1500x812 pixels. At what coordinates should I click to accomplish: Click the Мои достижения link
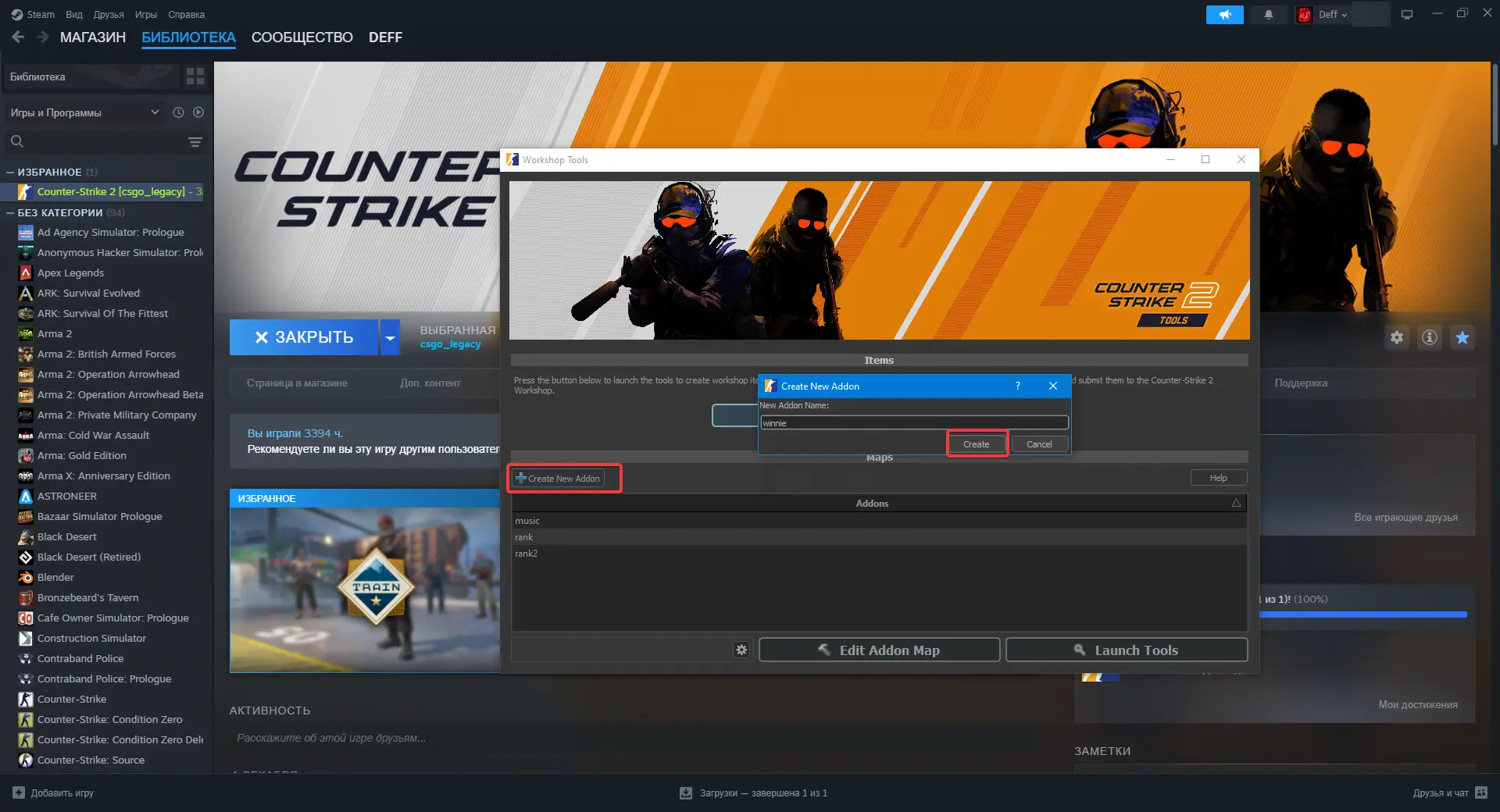pos(1418,704)
